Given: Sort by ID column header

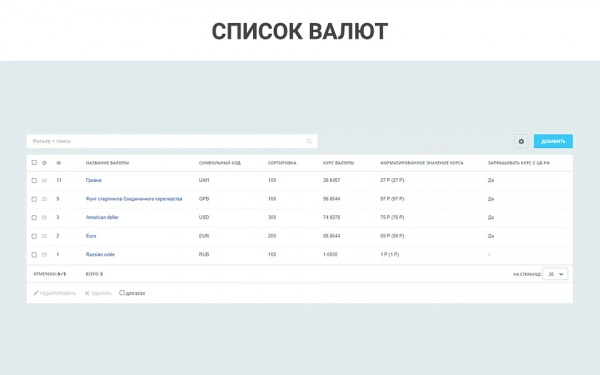Looking at the screenshot, I should pyautogui.click(x=59, y=163).
